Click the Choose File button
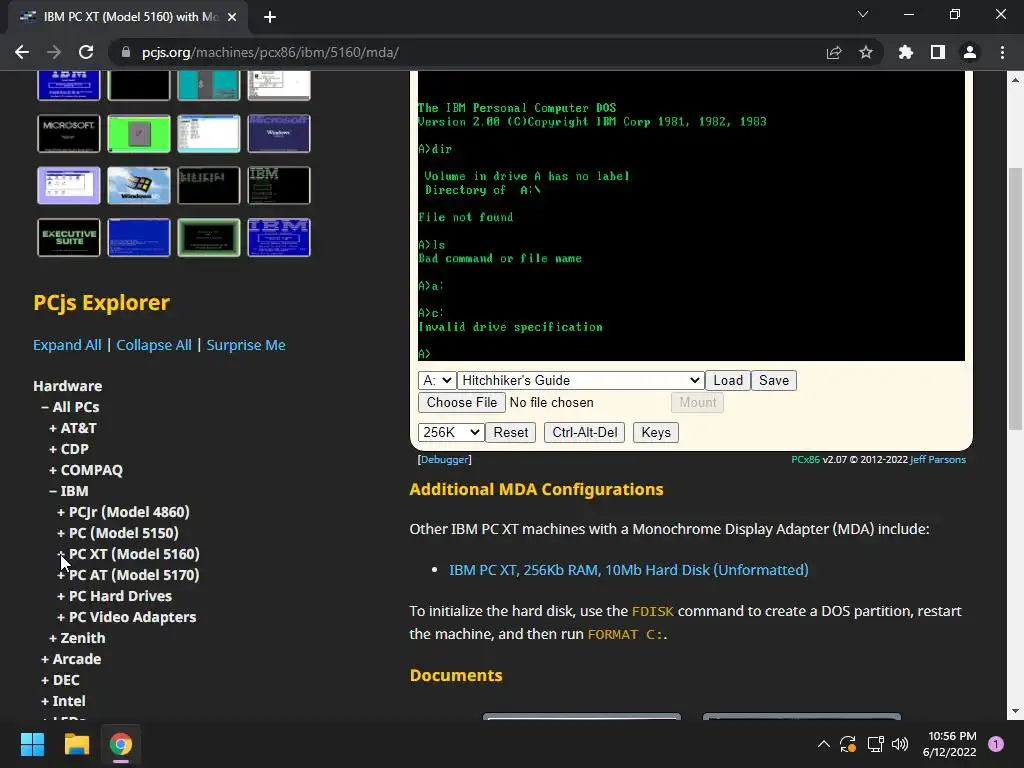Image resolution: width=1024 pixels, height=768 pixels. coord(462,402)
